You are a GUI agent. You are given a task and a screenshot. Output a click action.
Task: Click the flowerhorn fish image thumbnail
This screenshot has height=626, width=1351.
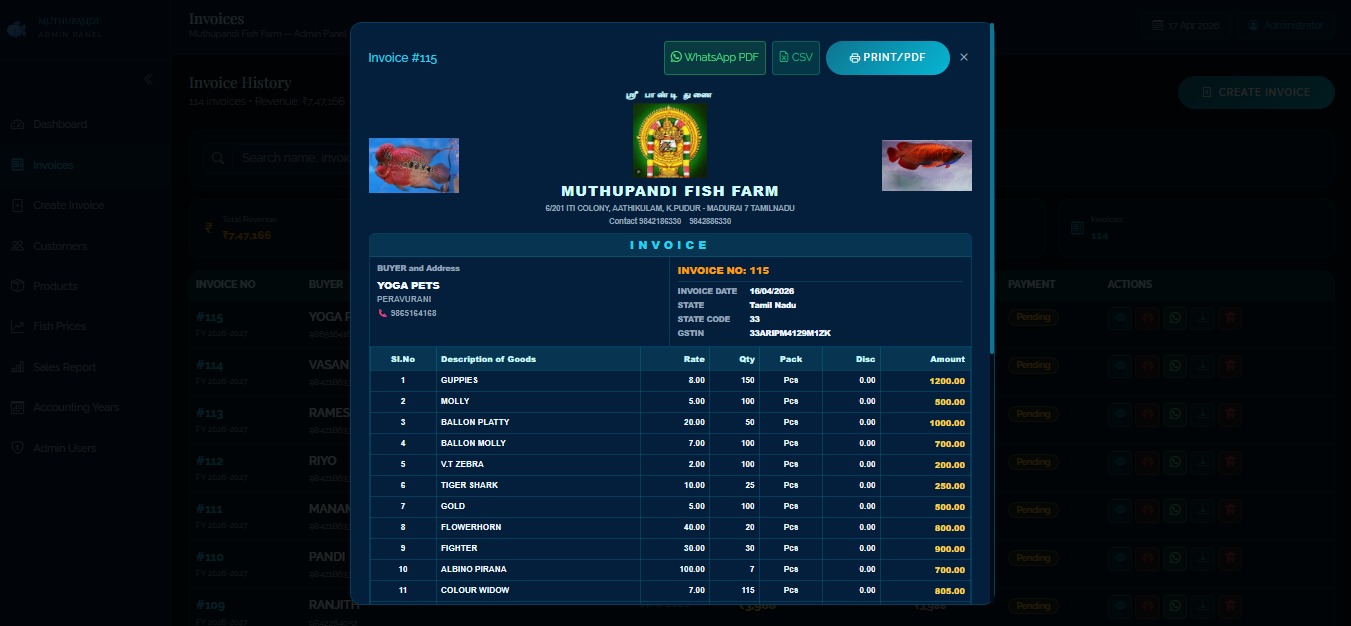point(414,165)
